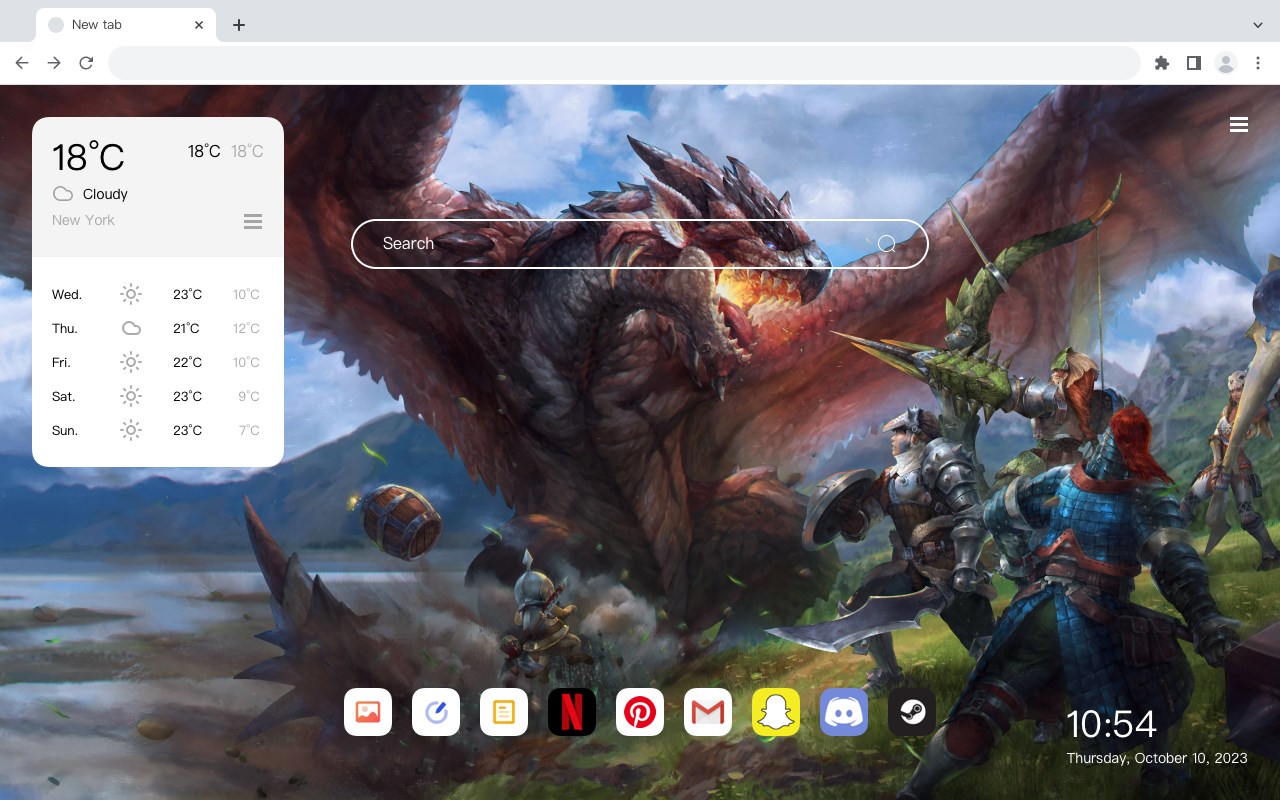Launch the Gmail shortcut
Viewport: 1280px width, 800px height.
[x=708, y=712]
